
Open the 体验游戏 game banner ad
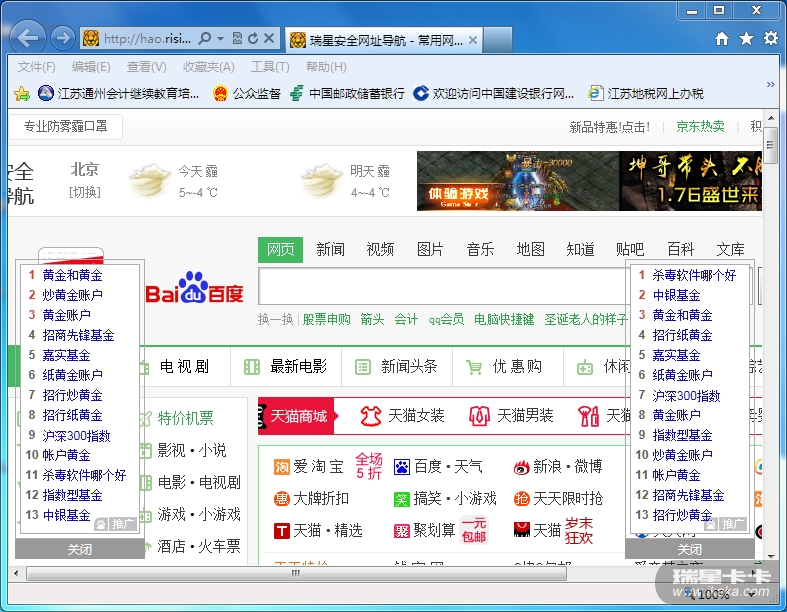tap(517, 181)
